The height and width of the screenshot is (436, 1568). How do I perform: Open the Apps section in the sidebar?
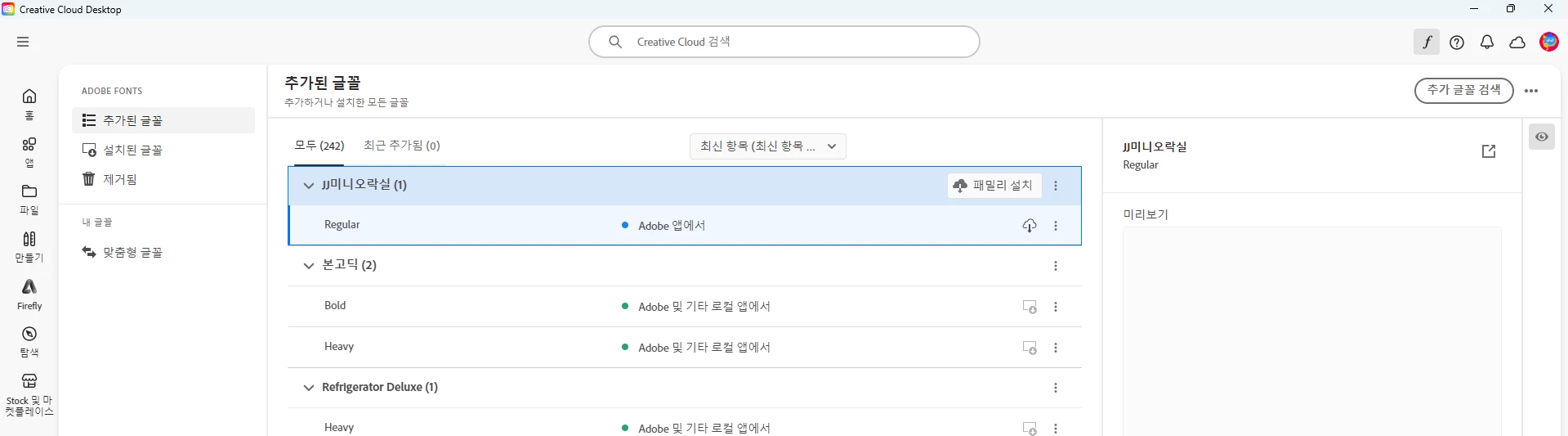pyautogui.click(x=29, y=152)
